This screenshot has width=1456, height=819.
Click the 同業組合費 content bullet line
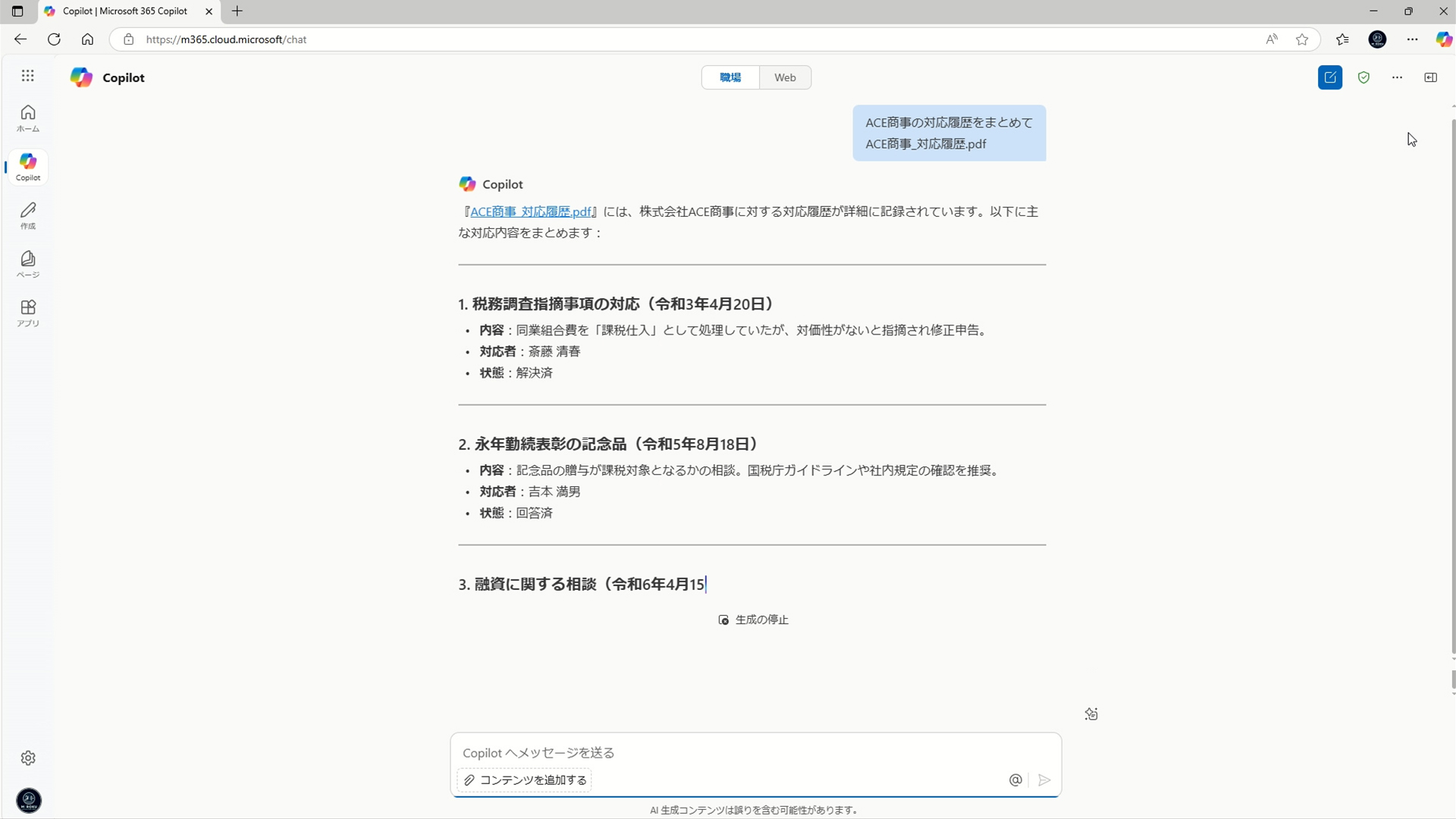point(734,330)
